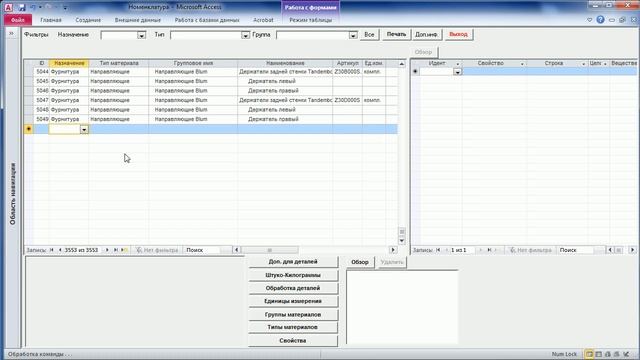Open Работа с базами данных tab

207,20
